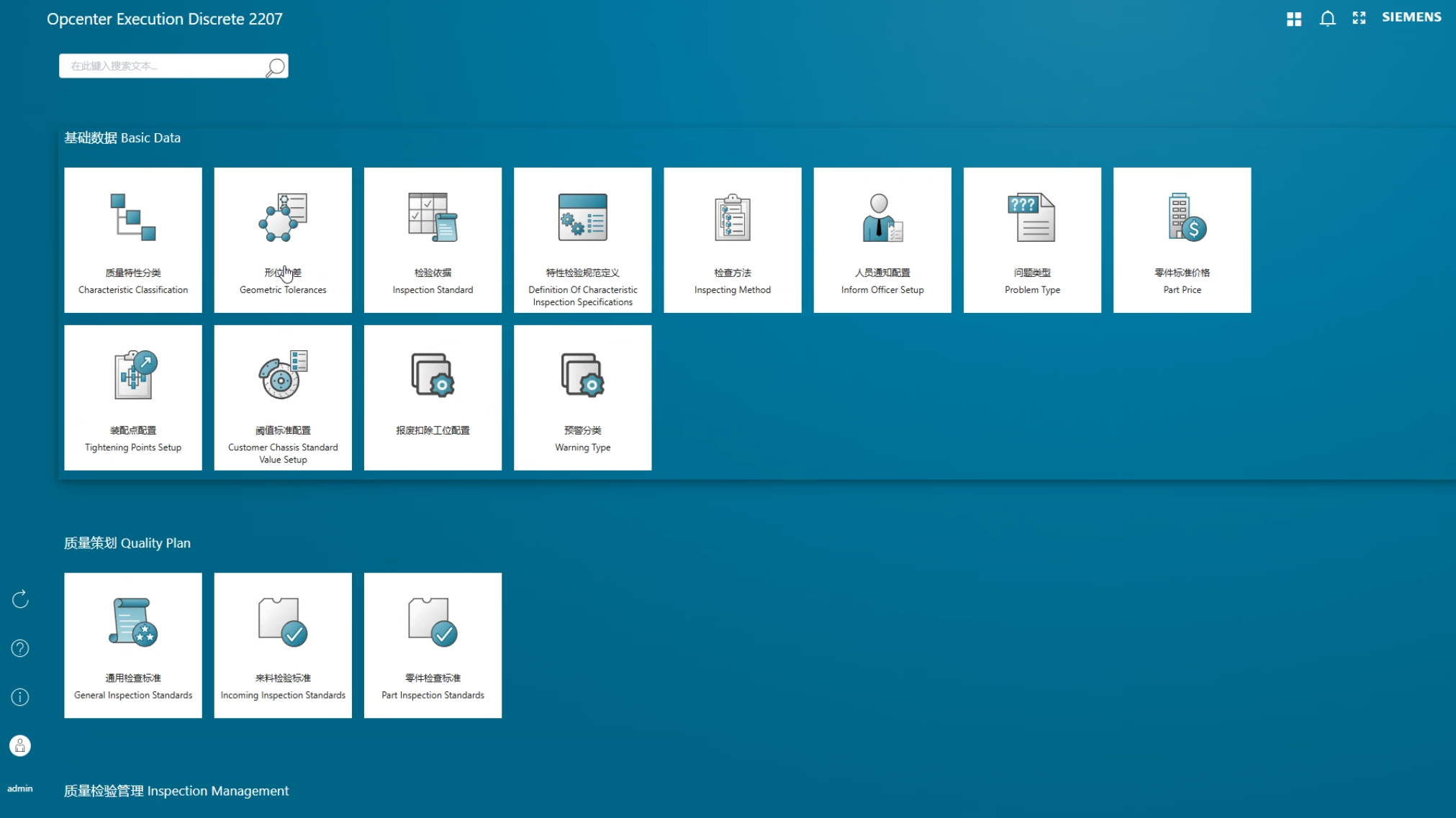
Task: Open the Warning Type tile
Action: pos(582,397)
